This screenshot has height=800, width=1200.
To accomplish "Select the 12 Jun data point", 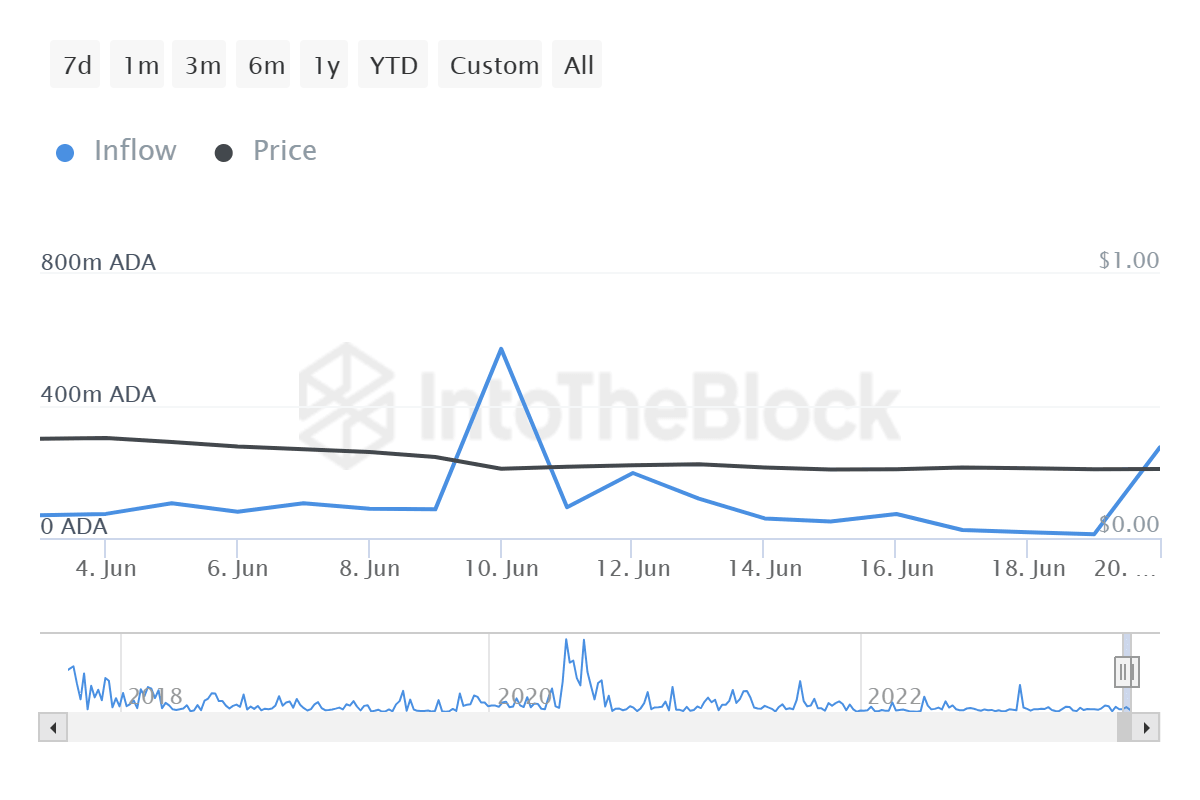I will click(x=631, y=473).
